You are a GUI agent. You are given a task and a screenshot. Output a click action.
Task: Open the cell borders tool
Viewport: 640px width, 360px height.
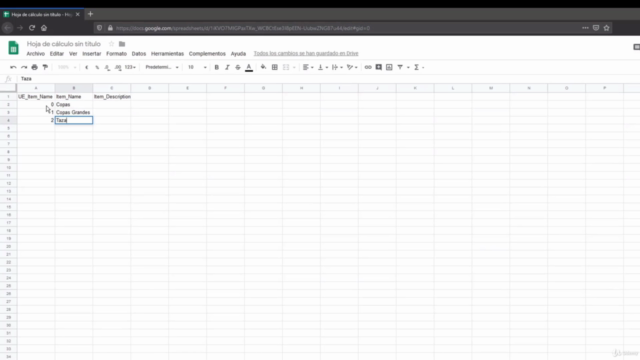(x=275, y=67)
